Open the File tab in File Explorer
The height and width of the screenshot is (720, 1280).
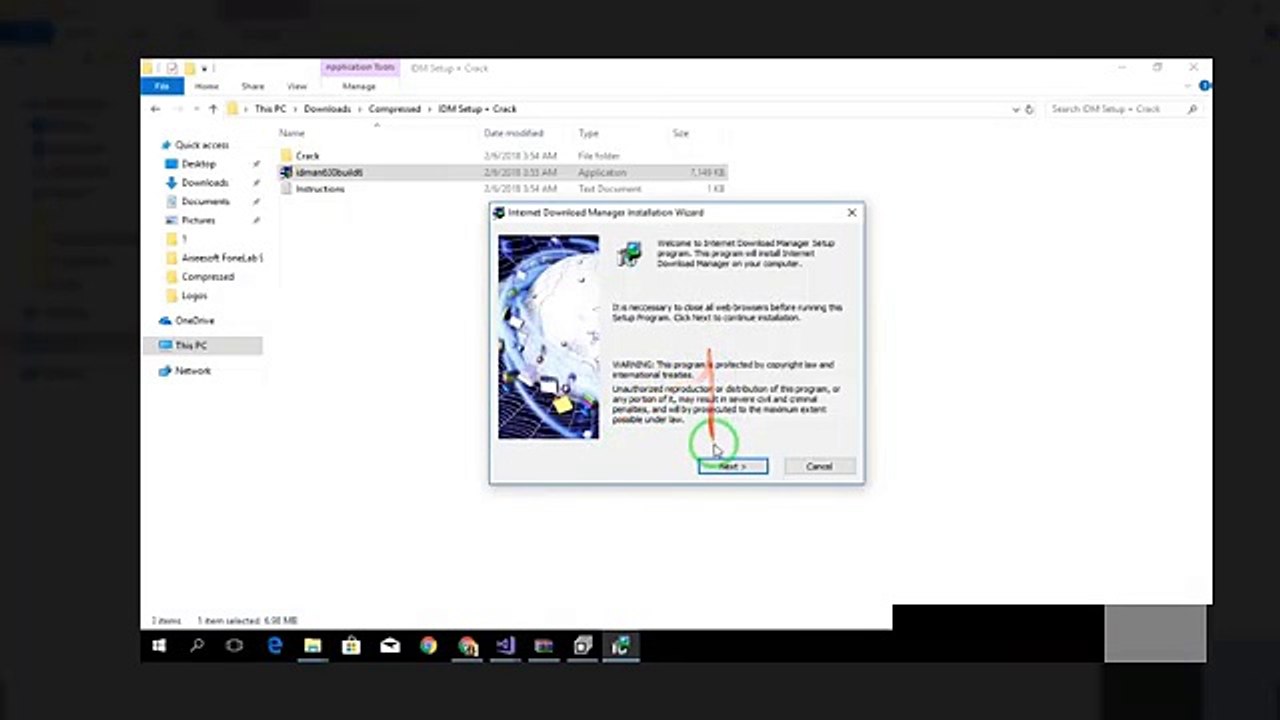161,87
